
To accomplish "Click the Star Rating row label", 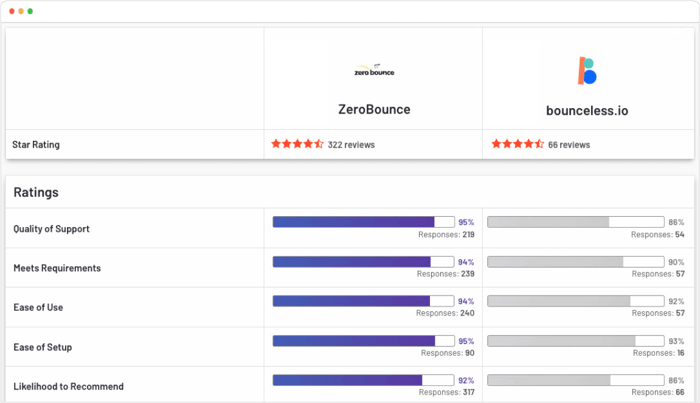I will point(36,145).
